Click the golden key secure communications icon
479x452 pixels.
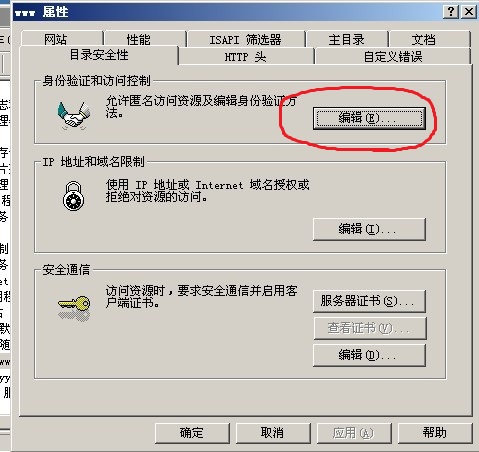pyautogui.click(x=74, y=309)
